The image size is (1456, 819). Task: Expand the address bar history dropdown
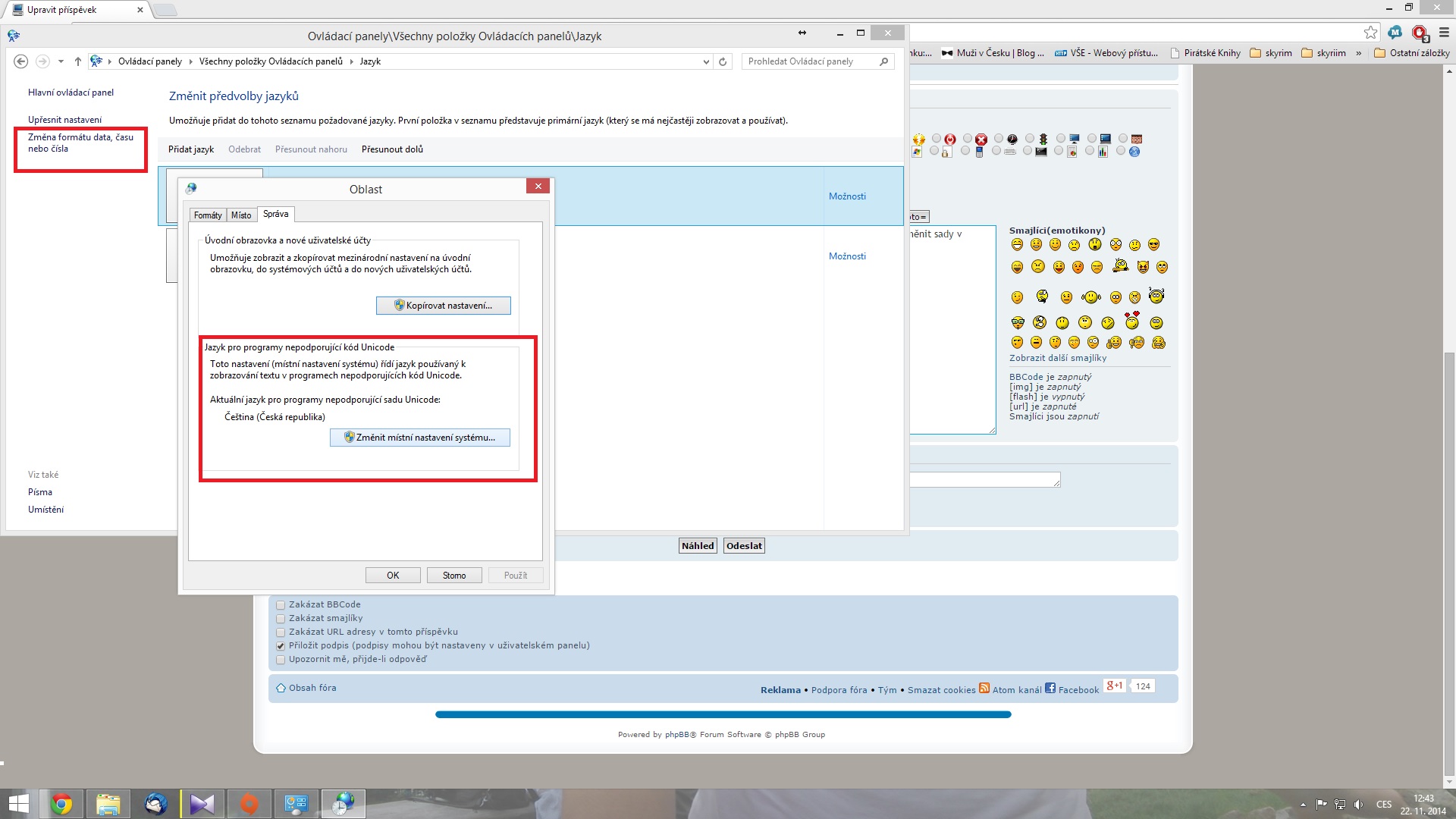tap(706, 61)
